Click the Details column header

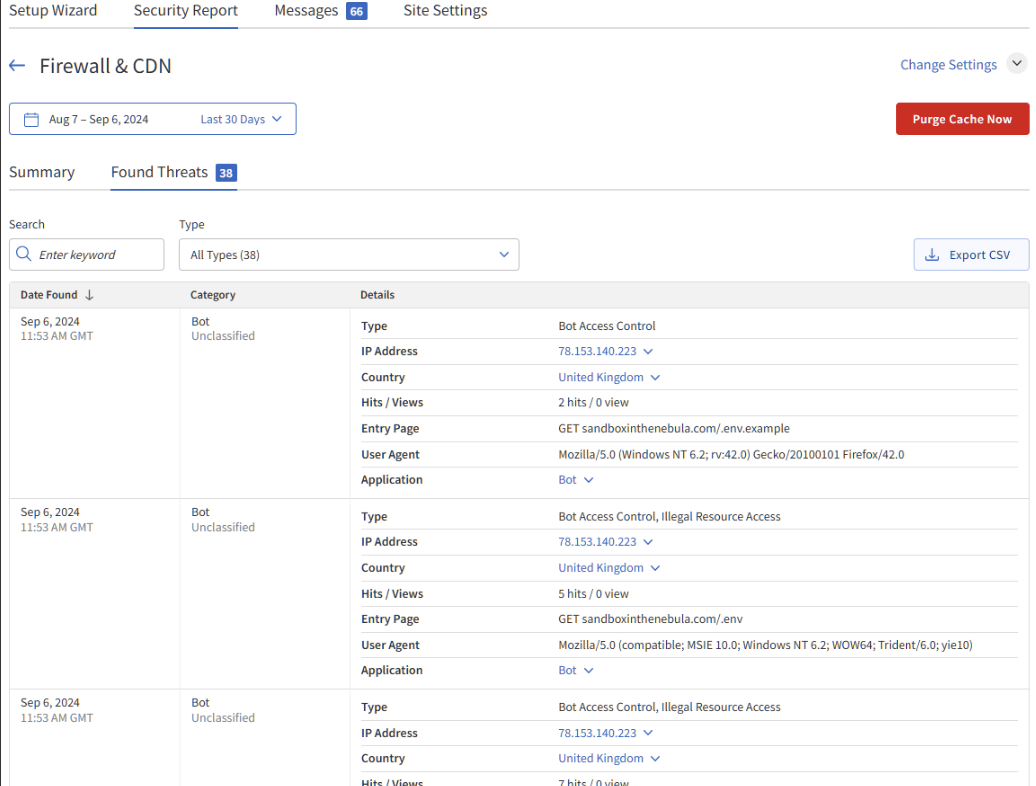[x=377, y=295]
